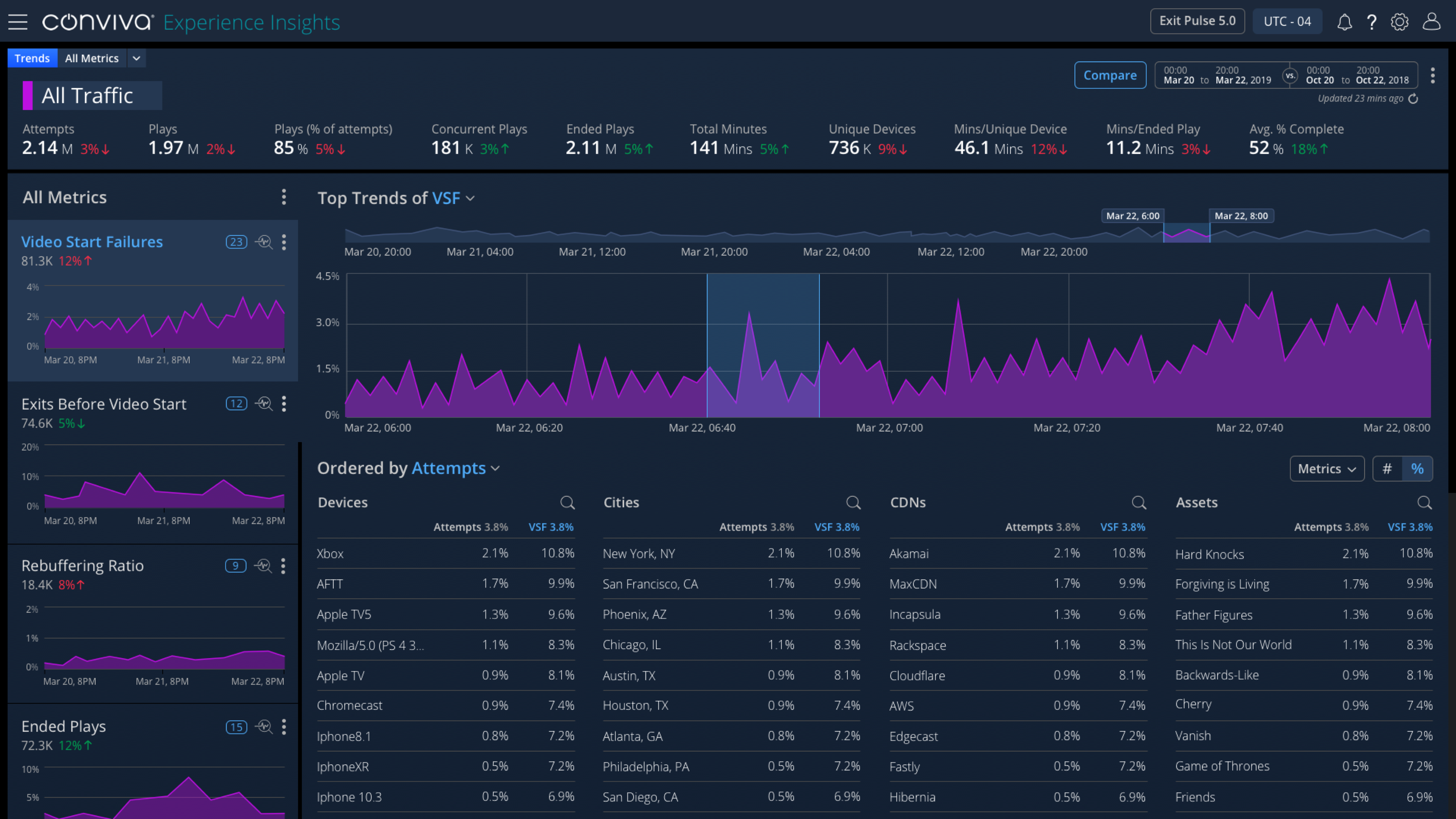This screenshot has width=1456, height=819.
Task: Switch table values to percent (%) mode
Action: coord(1417,468)
